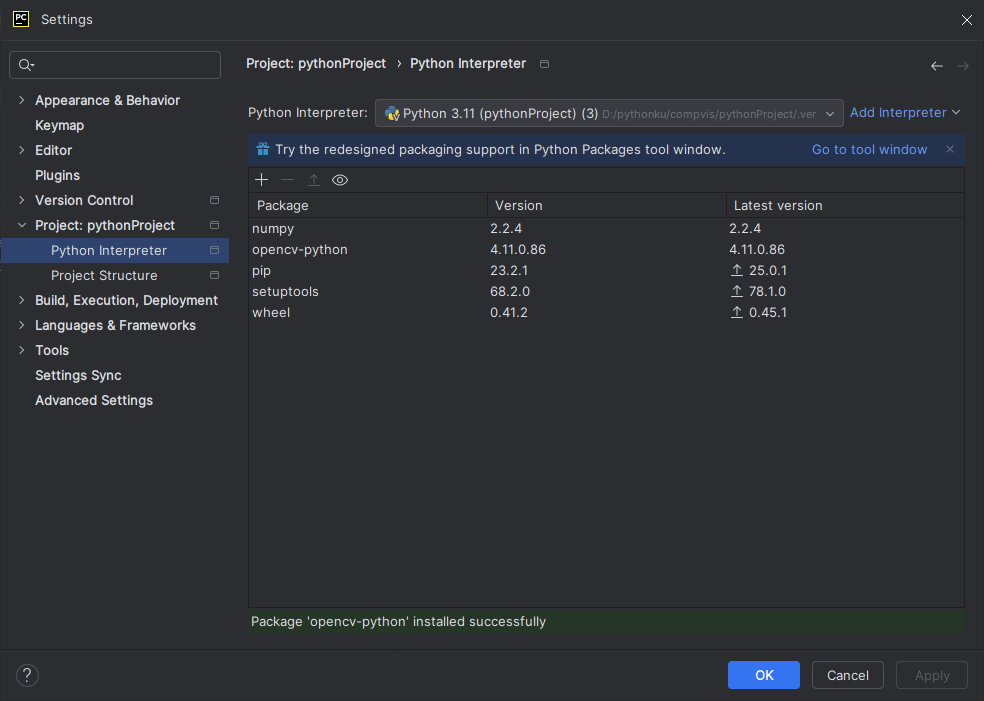This screenshot has width=984, height=701.
Task: Expand the Tools section
Action: click(22, 350)
